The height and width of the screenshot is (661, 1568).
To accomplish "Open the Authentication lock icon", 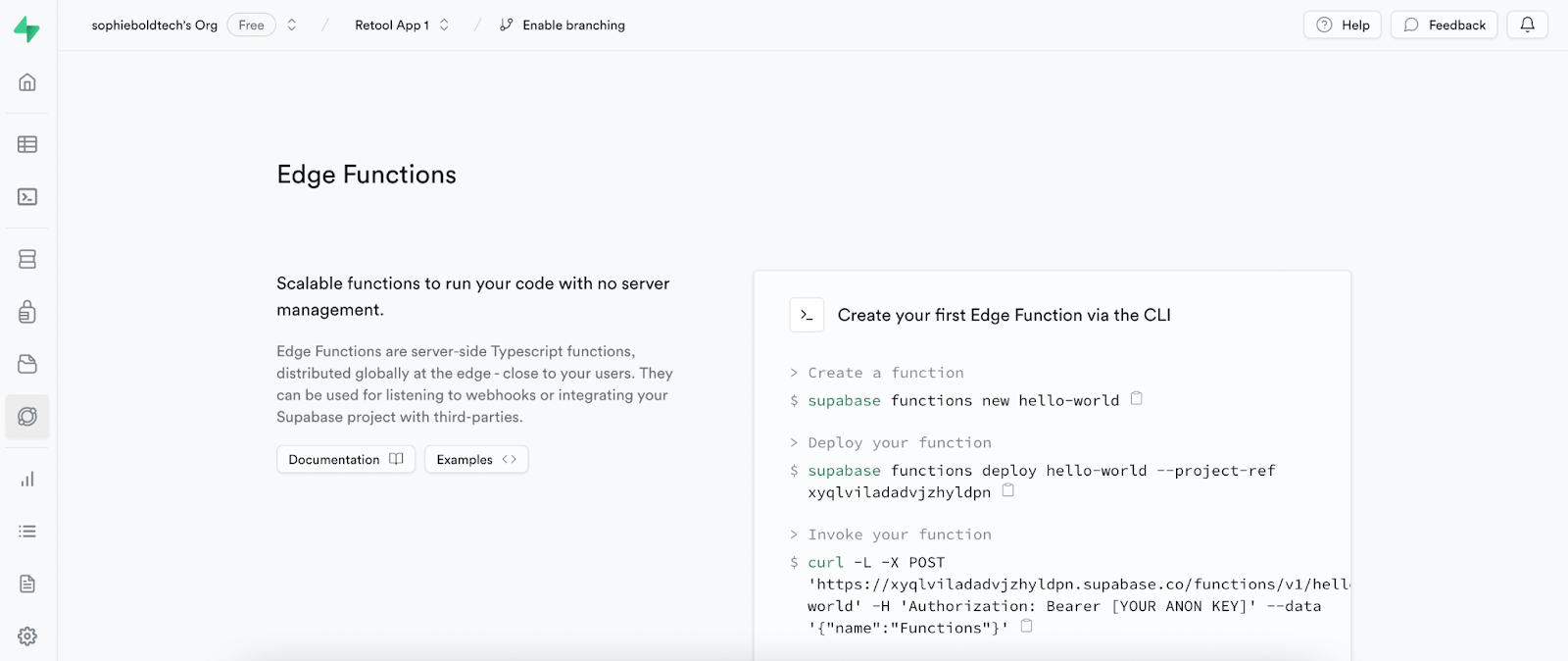I will (27, 312).
